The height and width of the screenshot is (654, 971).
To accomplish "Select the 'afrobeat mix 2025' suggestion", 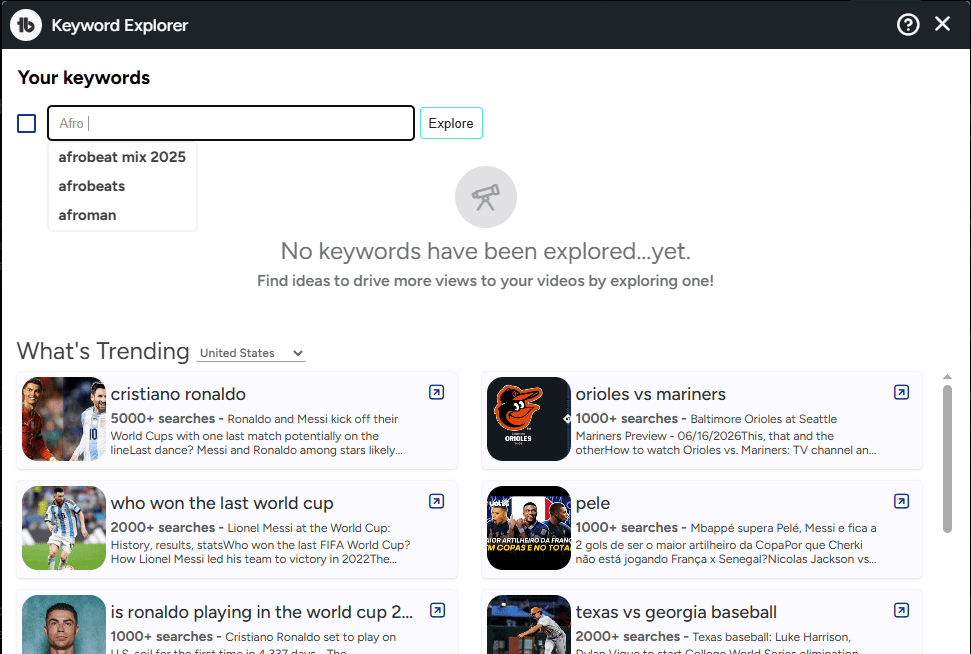I will (122, 157).
